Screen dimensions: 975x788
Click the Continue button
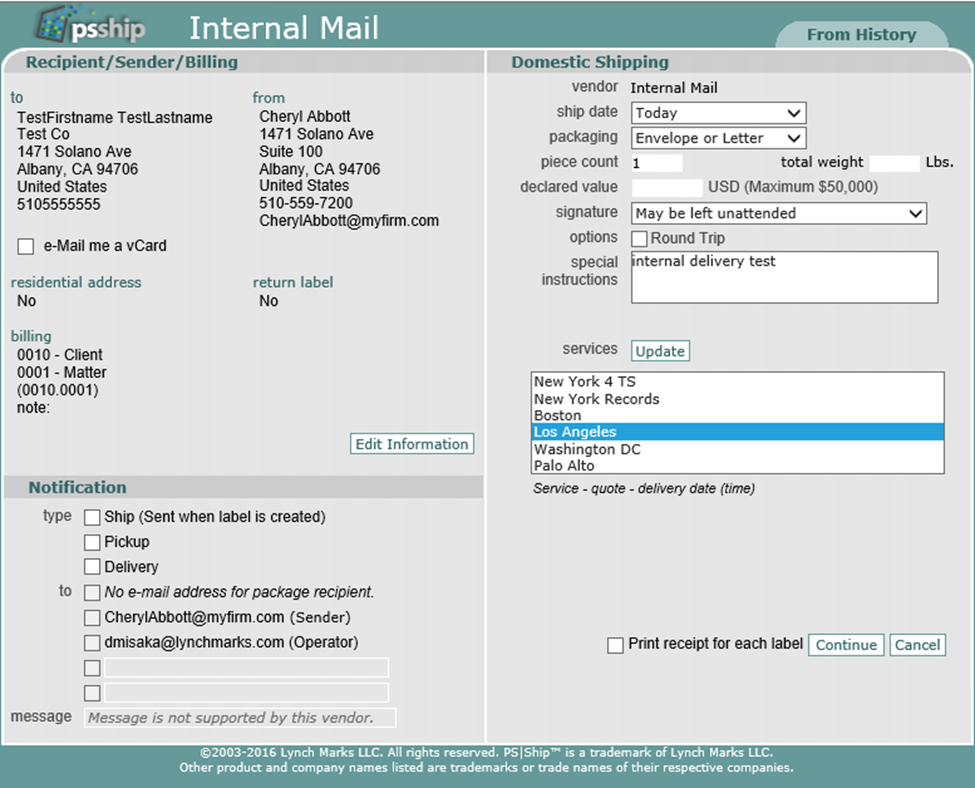[x=846, y=645]
